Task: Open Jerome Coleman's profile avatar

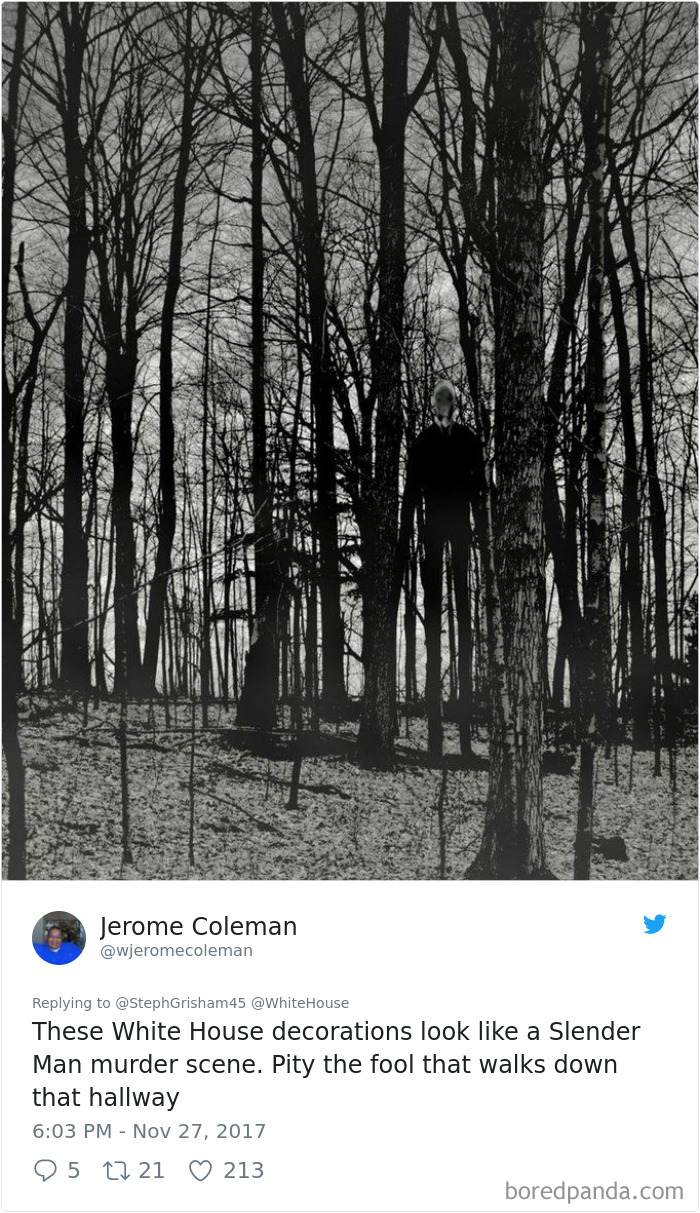Action: (x=59, y=938)
